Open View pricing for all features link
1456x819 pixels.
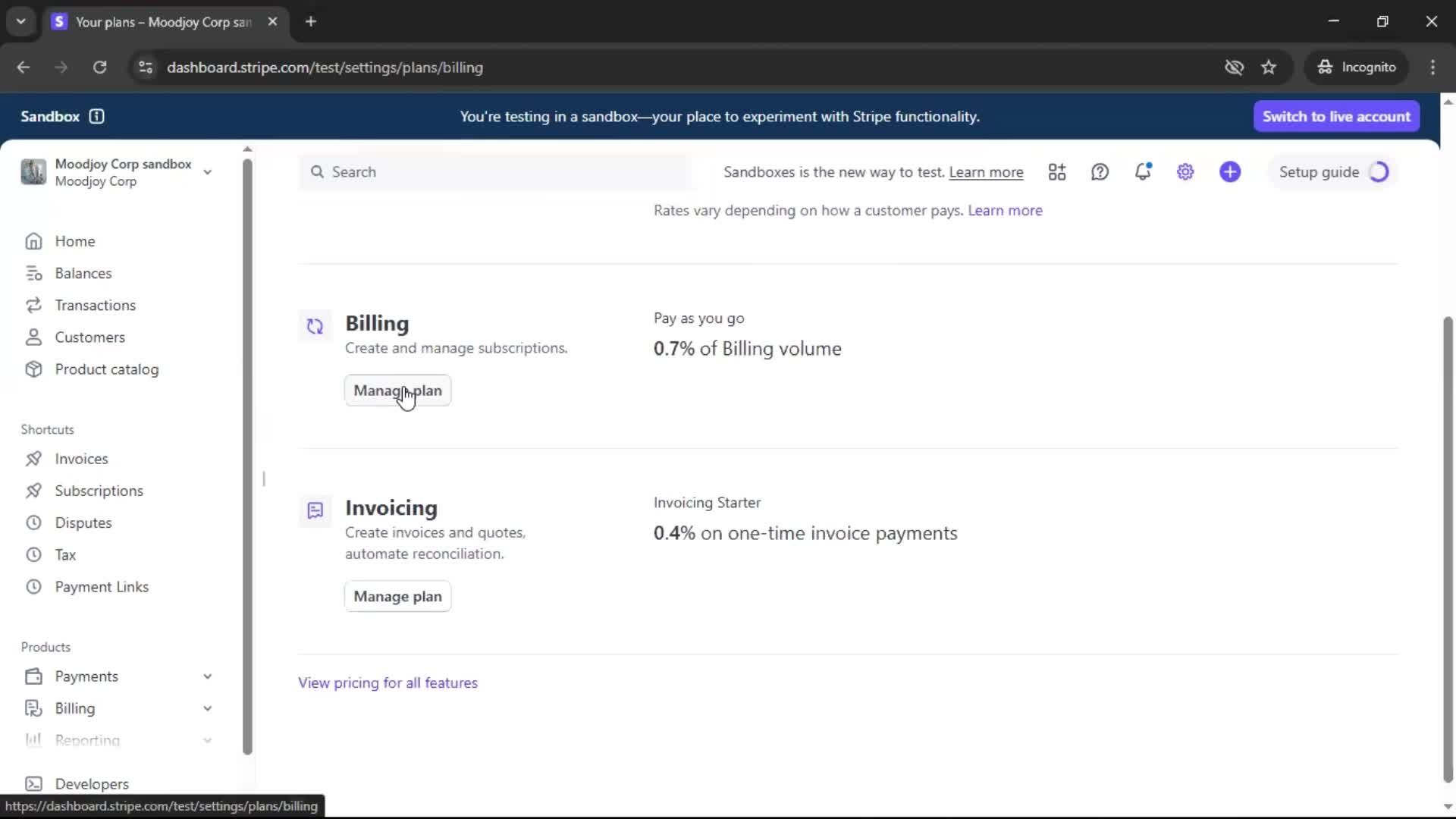388,682
